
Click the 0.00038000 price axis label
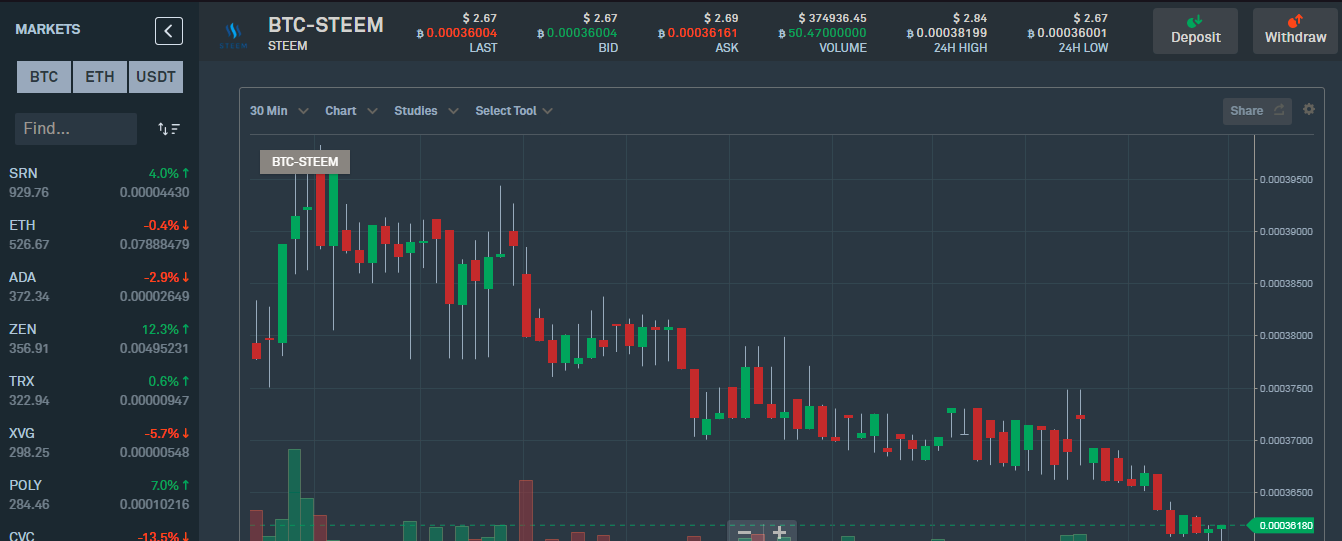(1285, 336)
